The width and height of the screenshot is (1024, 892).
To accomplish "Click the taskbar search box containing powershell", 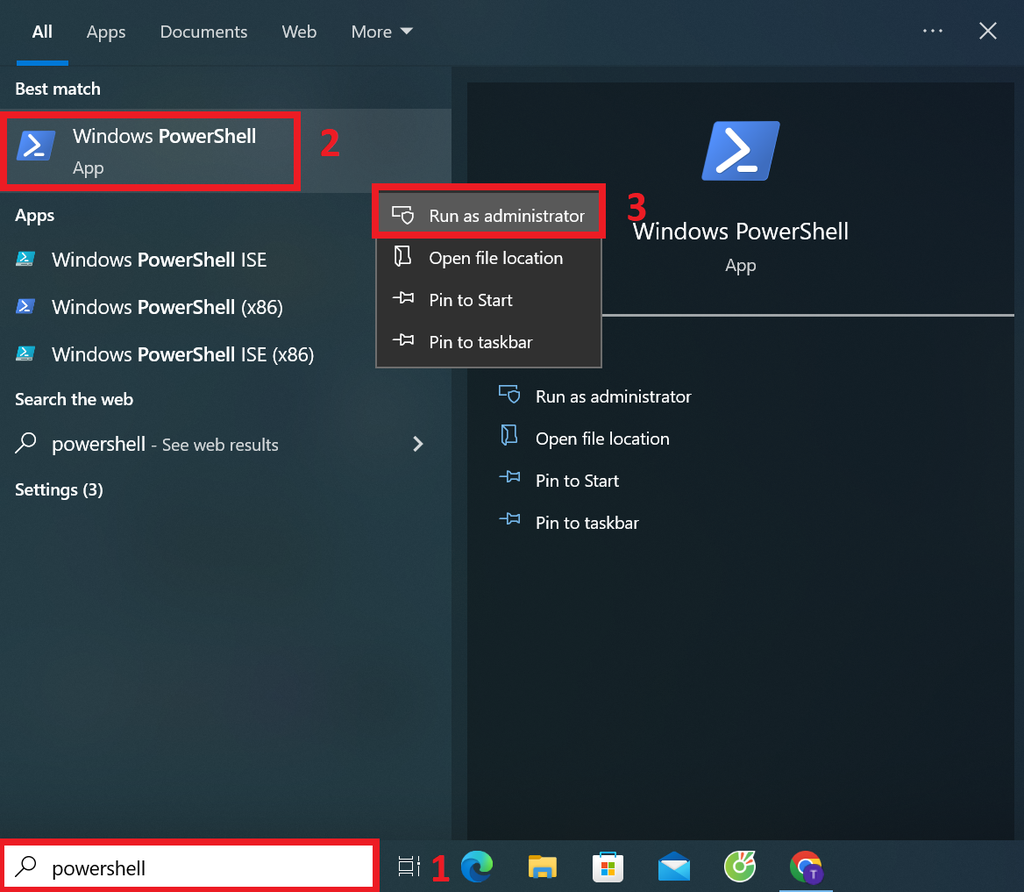I will [x=189, y=867].
